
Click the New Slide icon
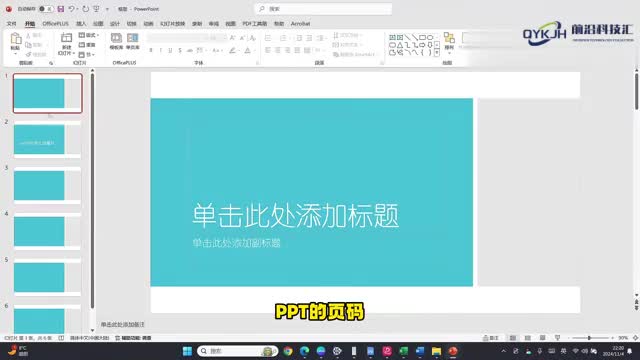coord(66,38)
